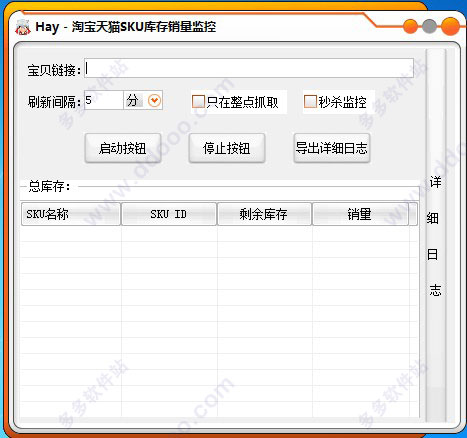The height and width of the screenshot is (438, 467).
Task: Toggle the 秒杀监控 checkbox
Action: click(310, 101)
